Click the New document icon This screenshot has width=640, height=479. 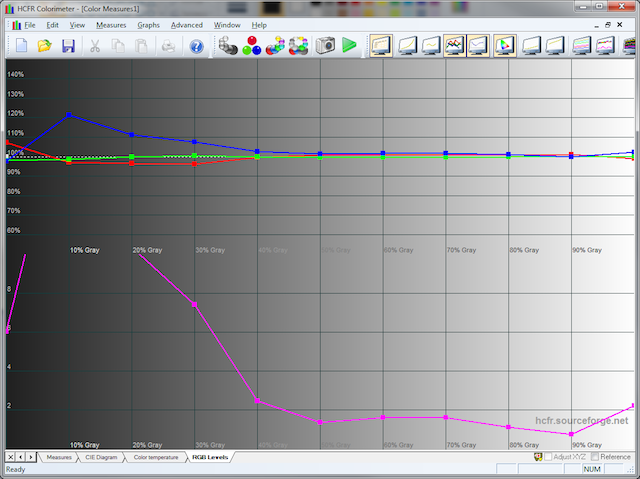[22, 45]
